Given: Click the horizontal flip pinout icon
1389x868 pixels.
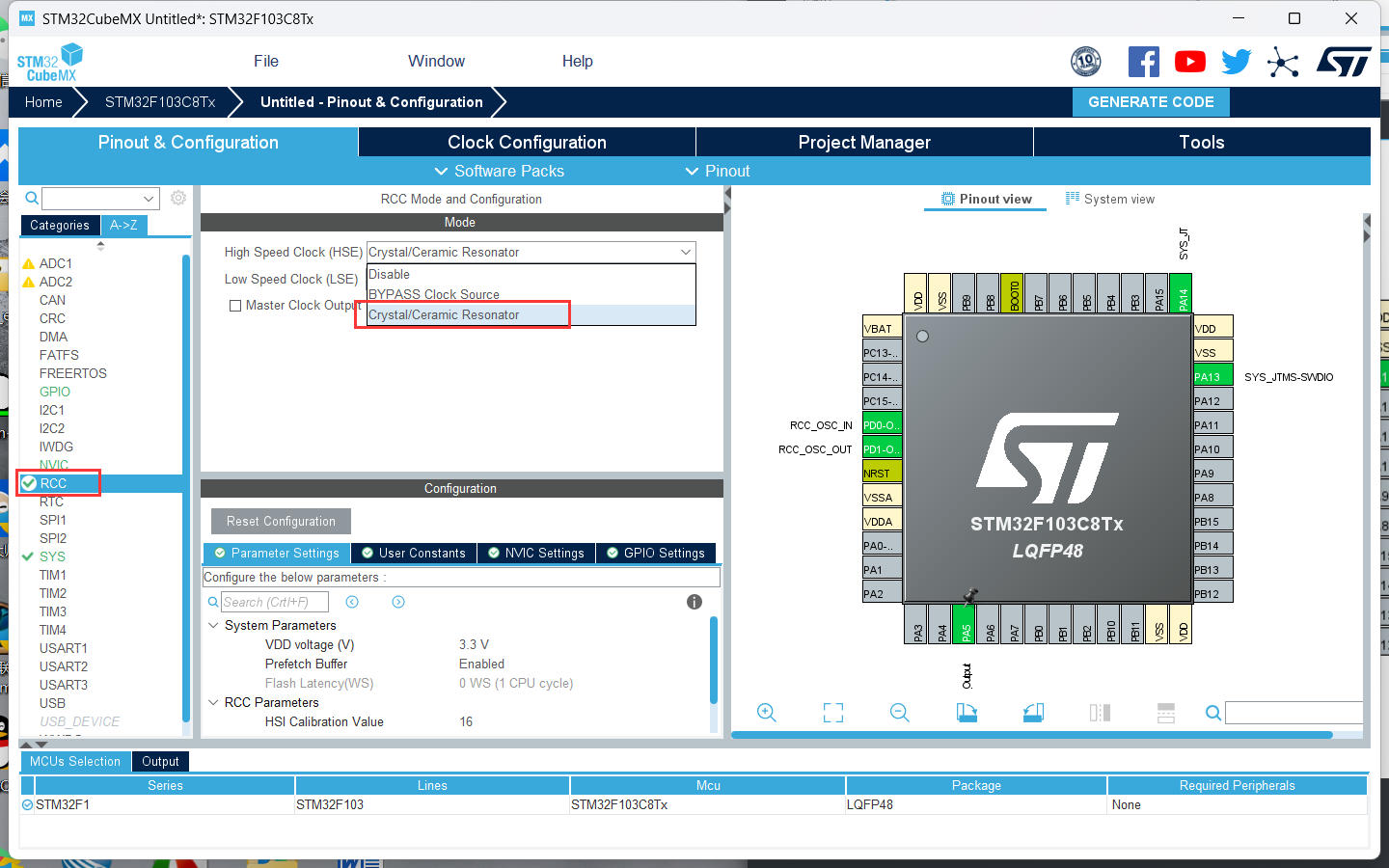Looking at the screenshot, I should pyautogui.click(x=1100, y=713).
